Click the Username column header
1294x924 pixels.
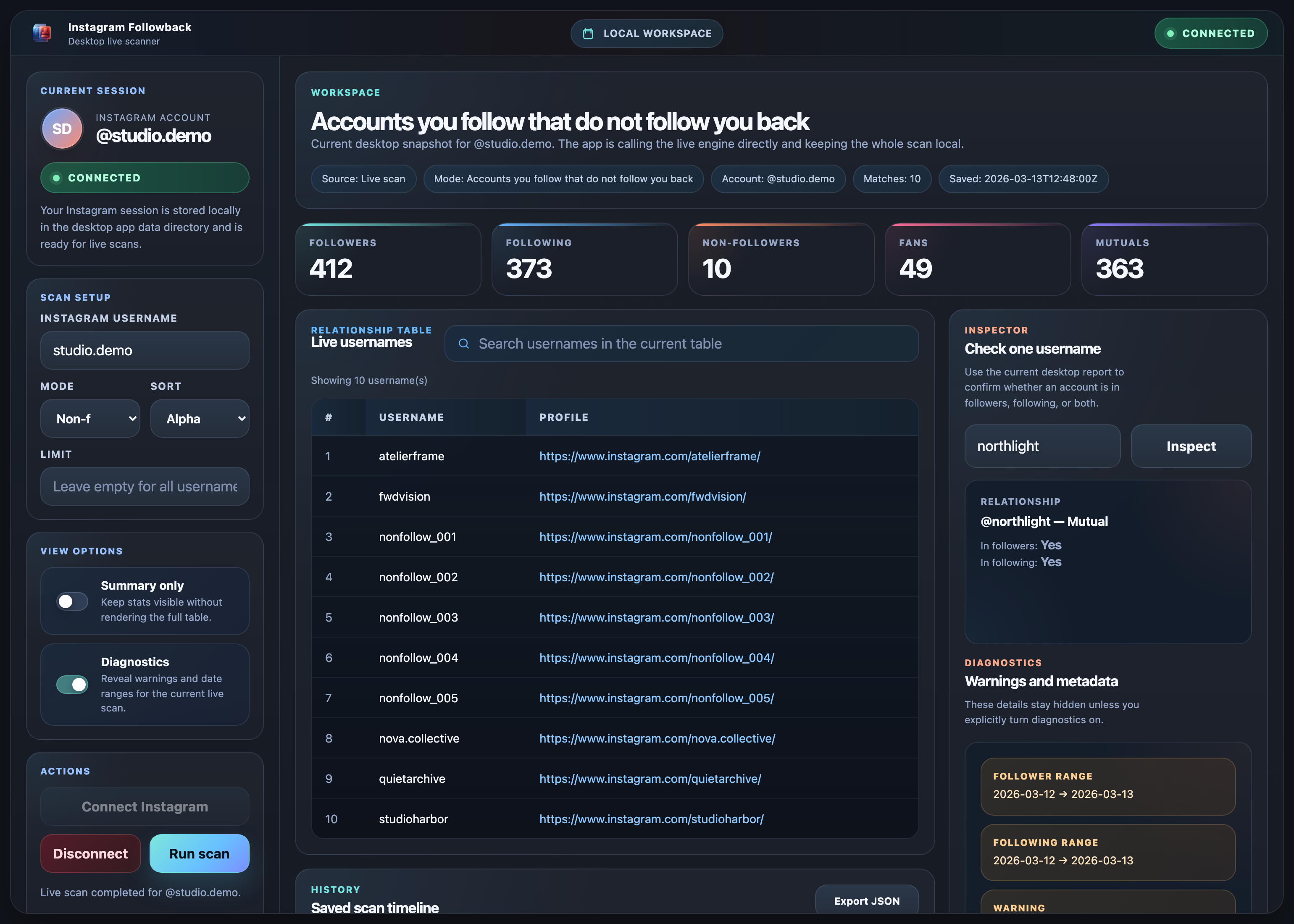[x=411, y=417]
